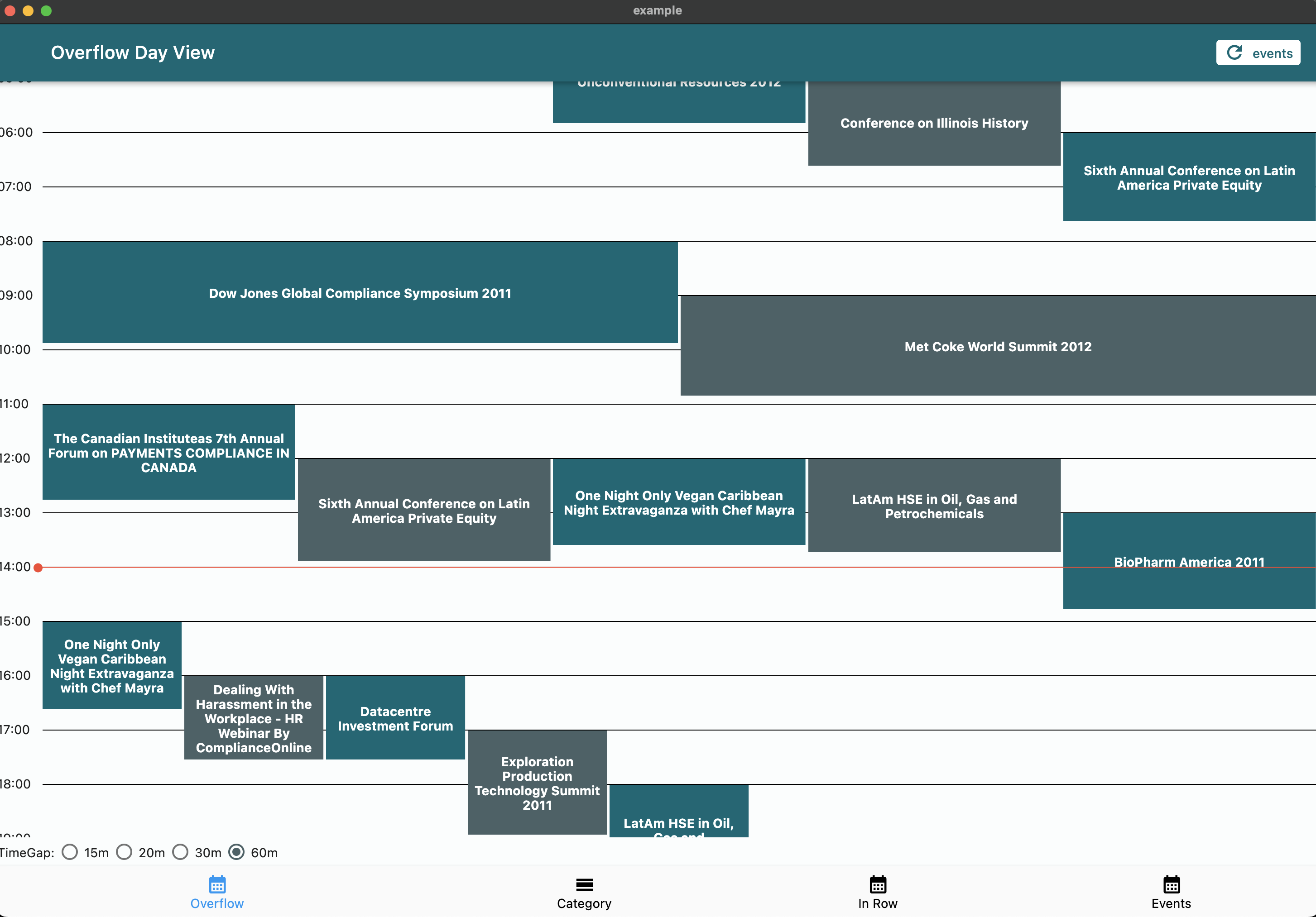Open Met Coke World Summit 2012 event
This screenshot has width=1316, height=917.
pyautogui.click(x=997, y=346)
